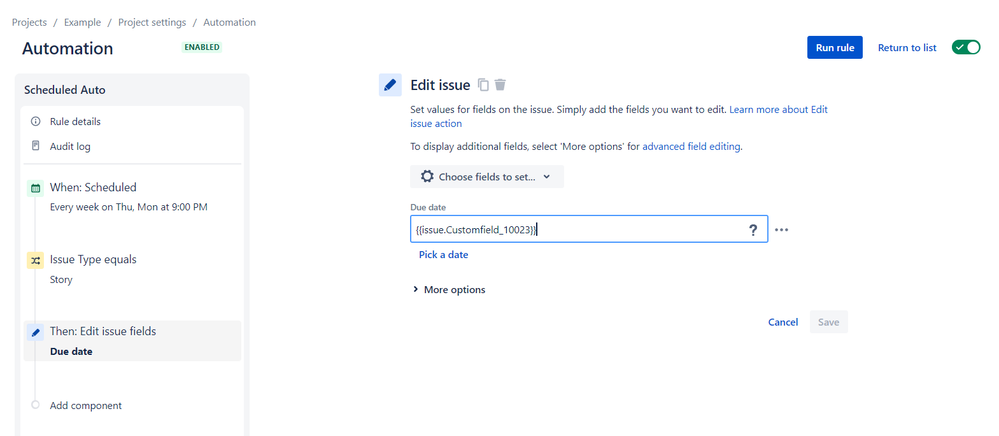Click the gear icon in Choose fields
This screenshot has height=436, width=999.
[x=427, y=177]
